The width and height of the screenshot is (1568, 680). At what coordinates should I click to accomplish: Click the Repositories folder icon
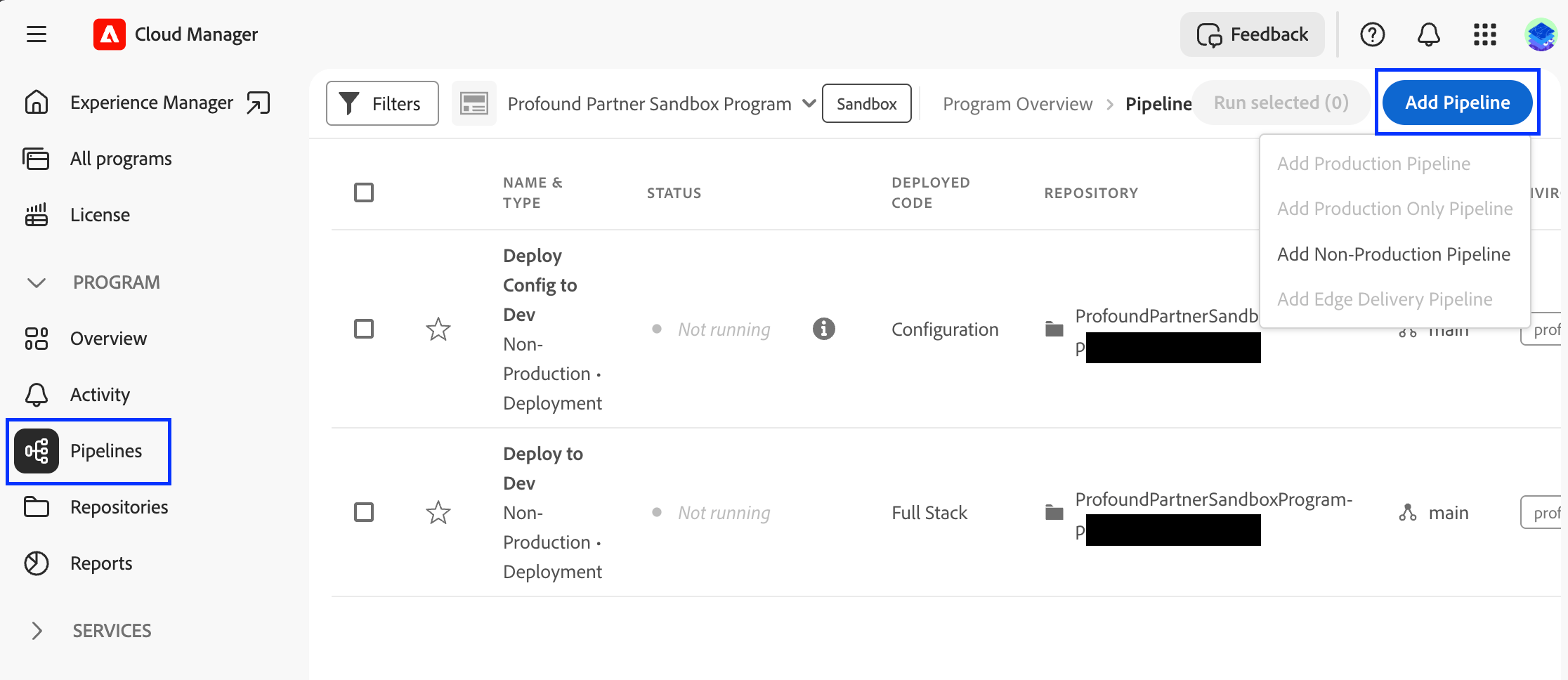click(x=37, y=506)
